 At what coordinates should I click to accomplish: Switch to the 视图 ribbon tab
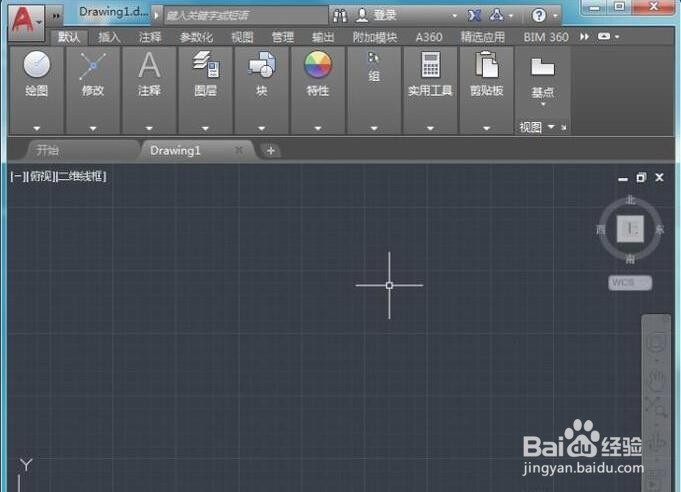(x=242, y=37)
